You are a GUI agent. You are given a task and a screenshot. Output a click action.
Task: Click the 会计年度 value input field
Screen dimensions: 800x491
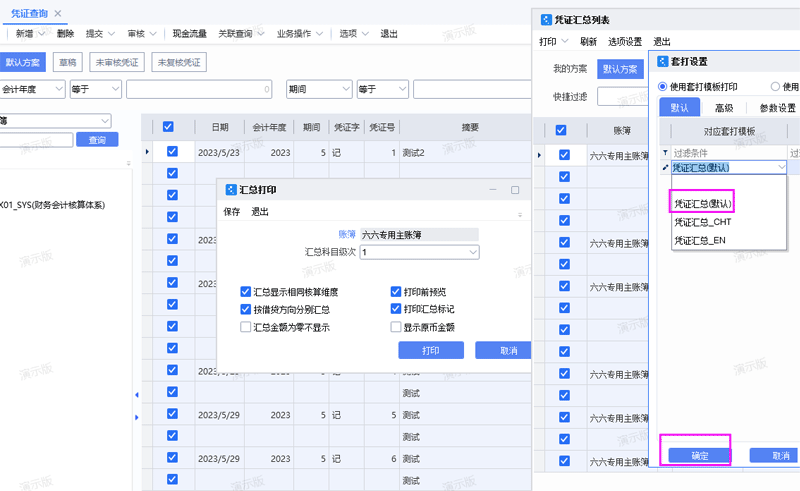point(199,89)
